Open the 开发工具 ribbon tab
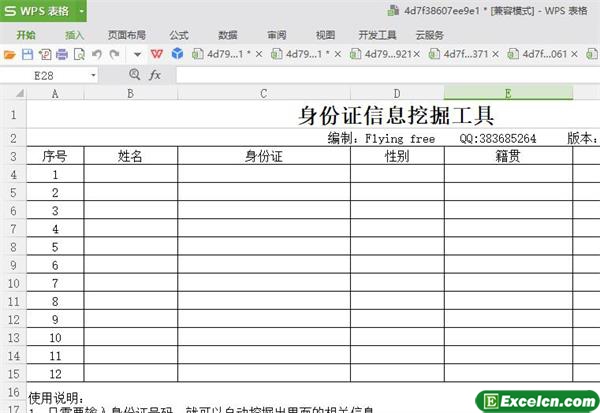The height and width of the screenshot is (413, 600). pos(377,35)
